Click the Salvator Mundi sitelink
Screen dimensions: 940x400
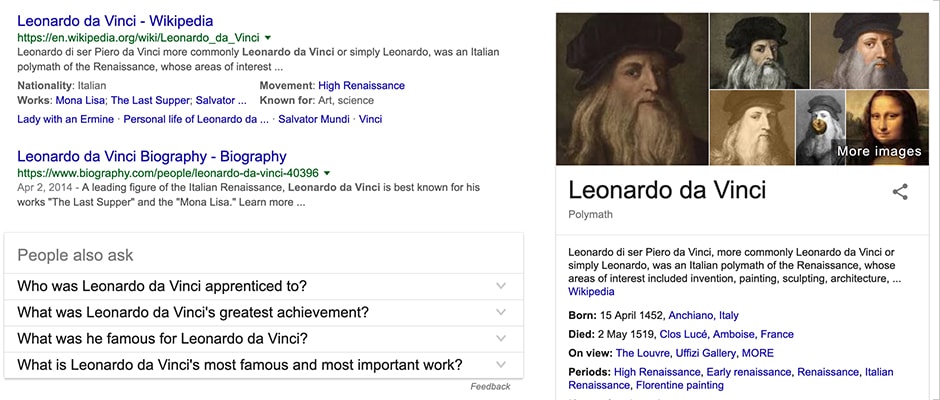(314, 119)
